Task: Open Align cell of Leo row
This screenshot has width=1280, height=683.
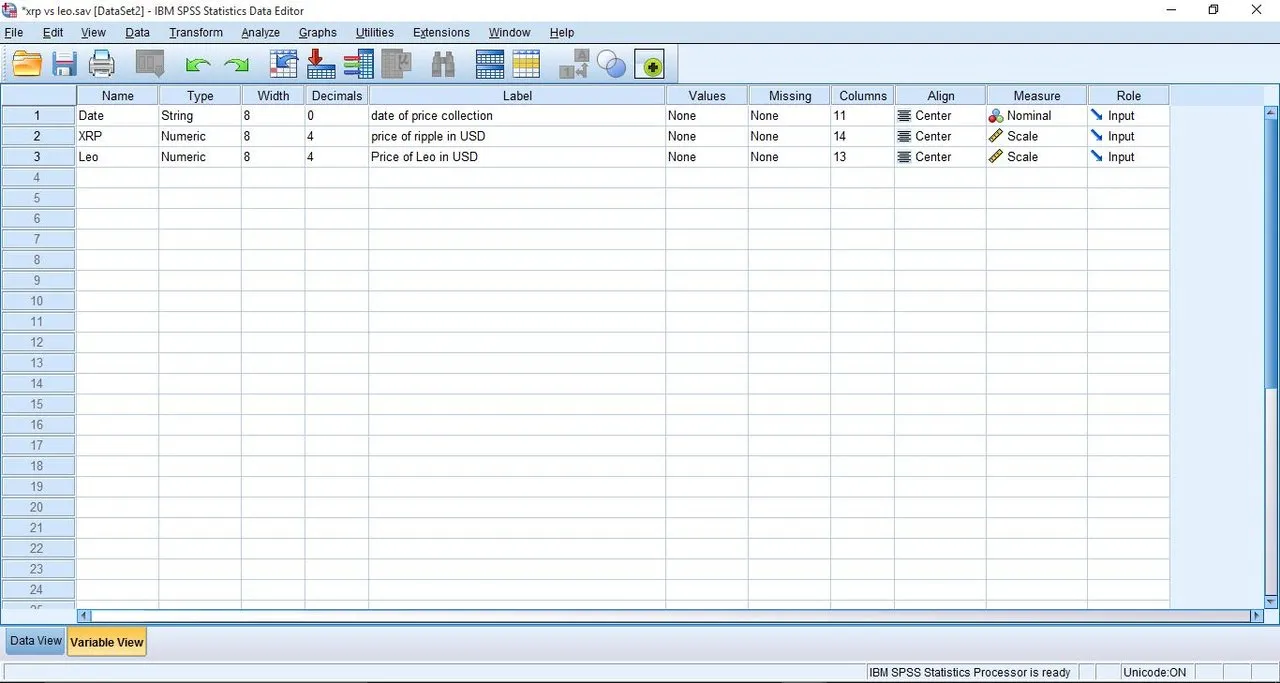Action: [941, 157]
